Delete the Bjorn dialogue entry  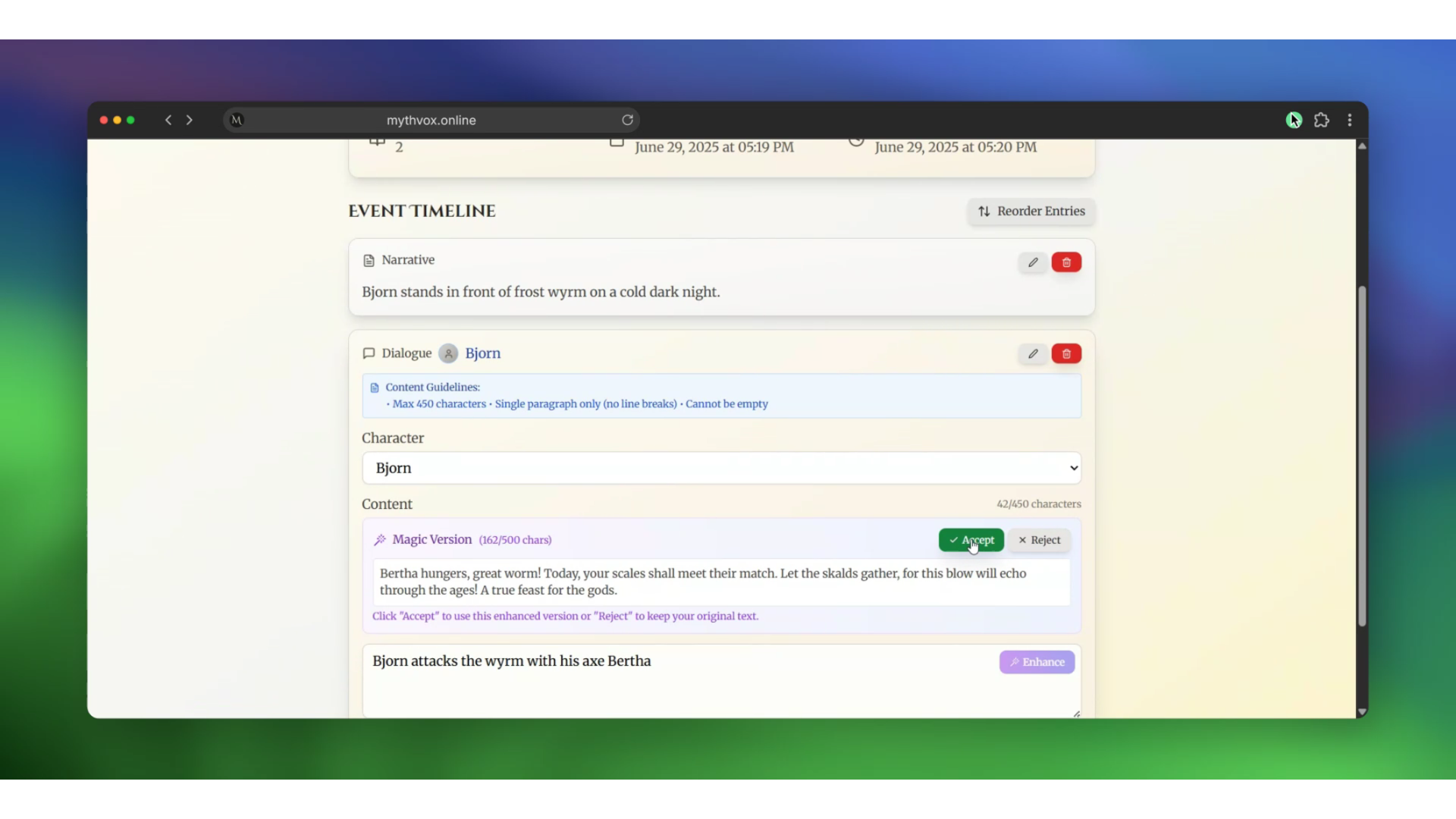coord(1066,353)
